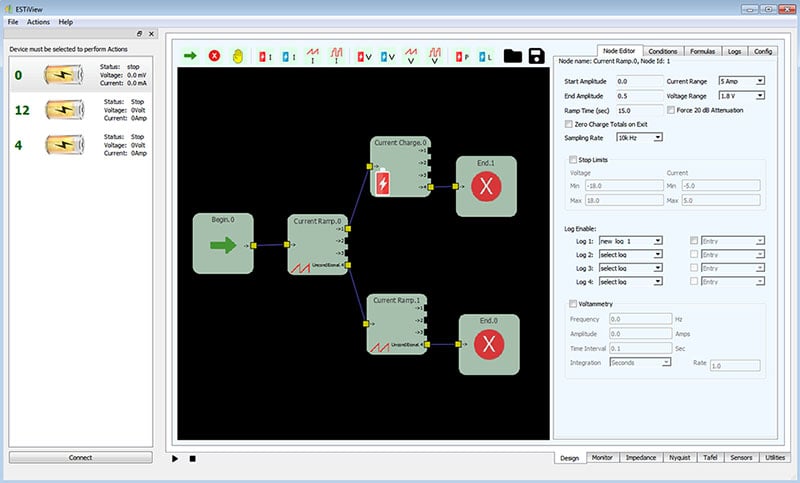The width and height of the screenshot is (800, 483).
Task: Add blue battery current discharge node
Action: pos(289,57)
